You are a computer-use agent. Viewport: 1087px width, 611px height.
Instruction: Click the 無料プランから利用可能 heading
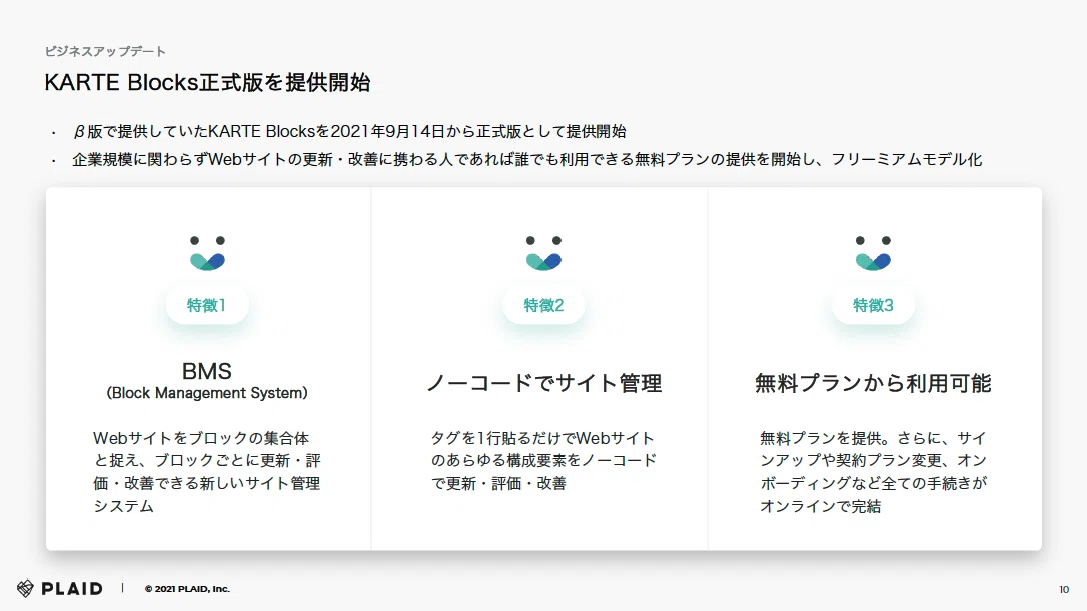click(x=873, y=383)
